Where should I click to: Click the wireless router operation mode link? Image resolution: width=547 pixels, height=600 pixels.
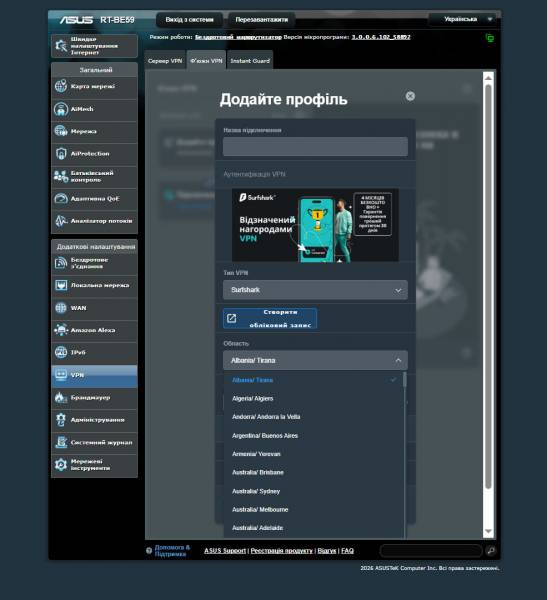[x=238, y=37]
